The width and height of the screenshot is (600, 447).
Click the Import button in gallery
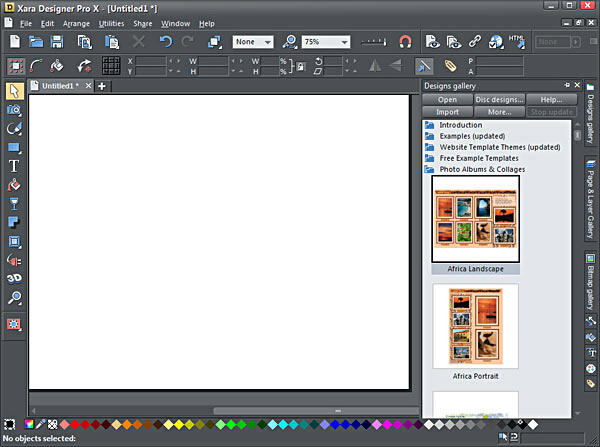point(447,112)
